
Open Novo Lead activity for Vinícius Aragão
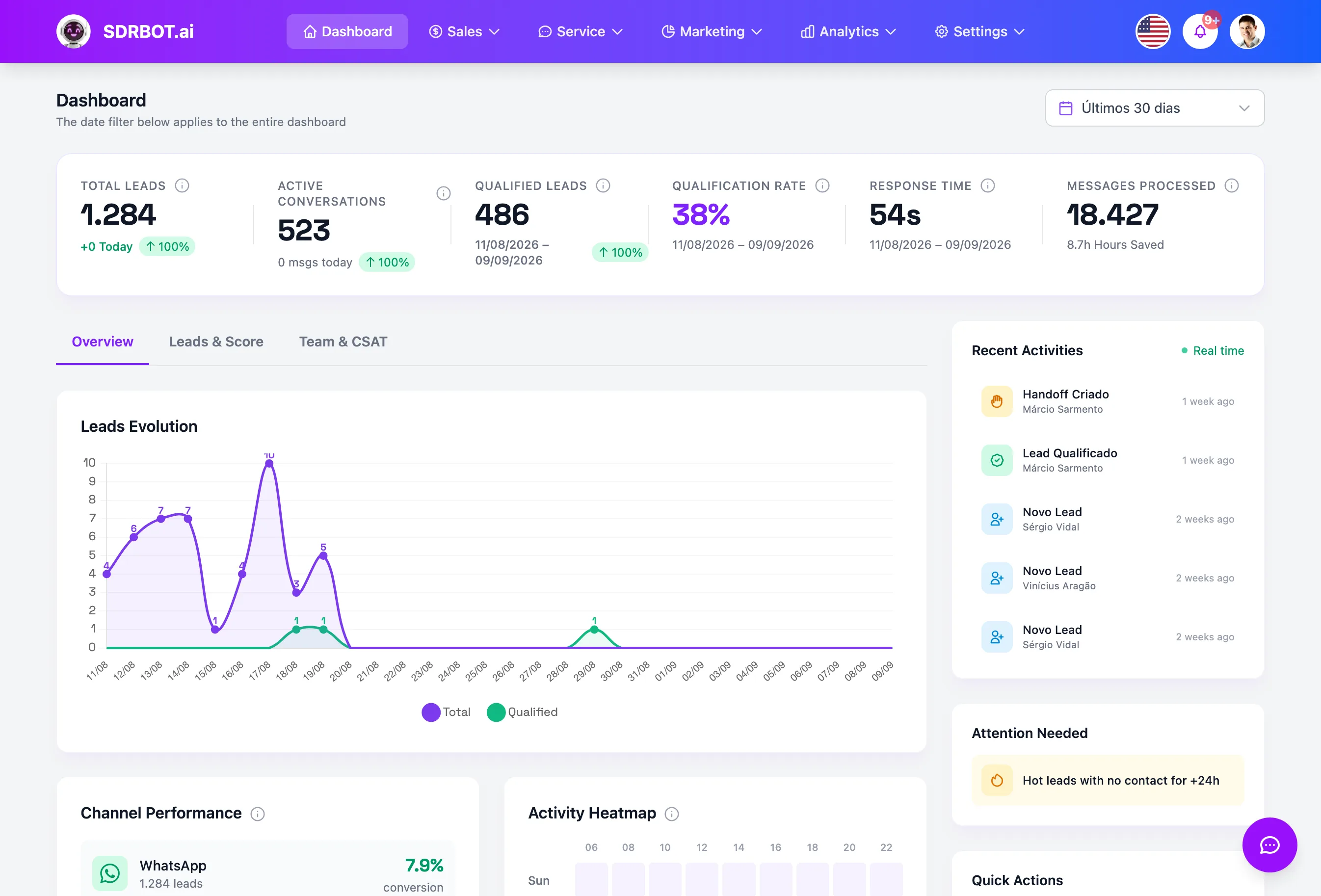[x=1108, y=578]
